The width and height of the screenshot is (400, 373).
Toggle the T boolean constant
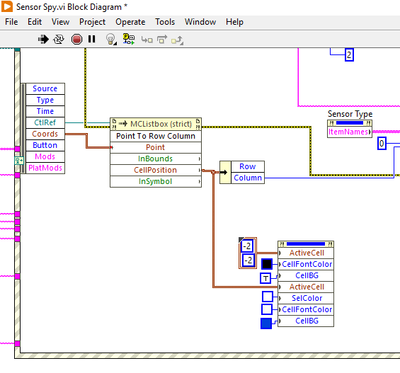click(266, 278)
